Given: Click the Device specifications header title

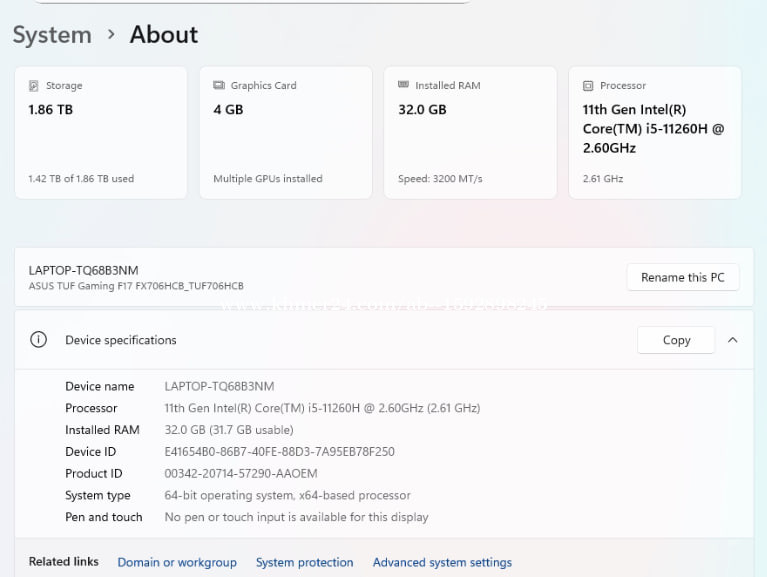Looking at the screenshot, I should coord(121,340).
